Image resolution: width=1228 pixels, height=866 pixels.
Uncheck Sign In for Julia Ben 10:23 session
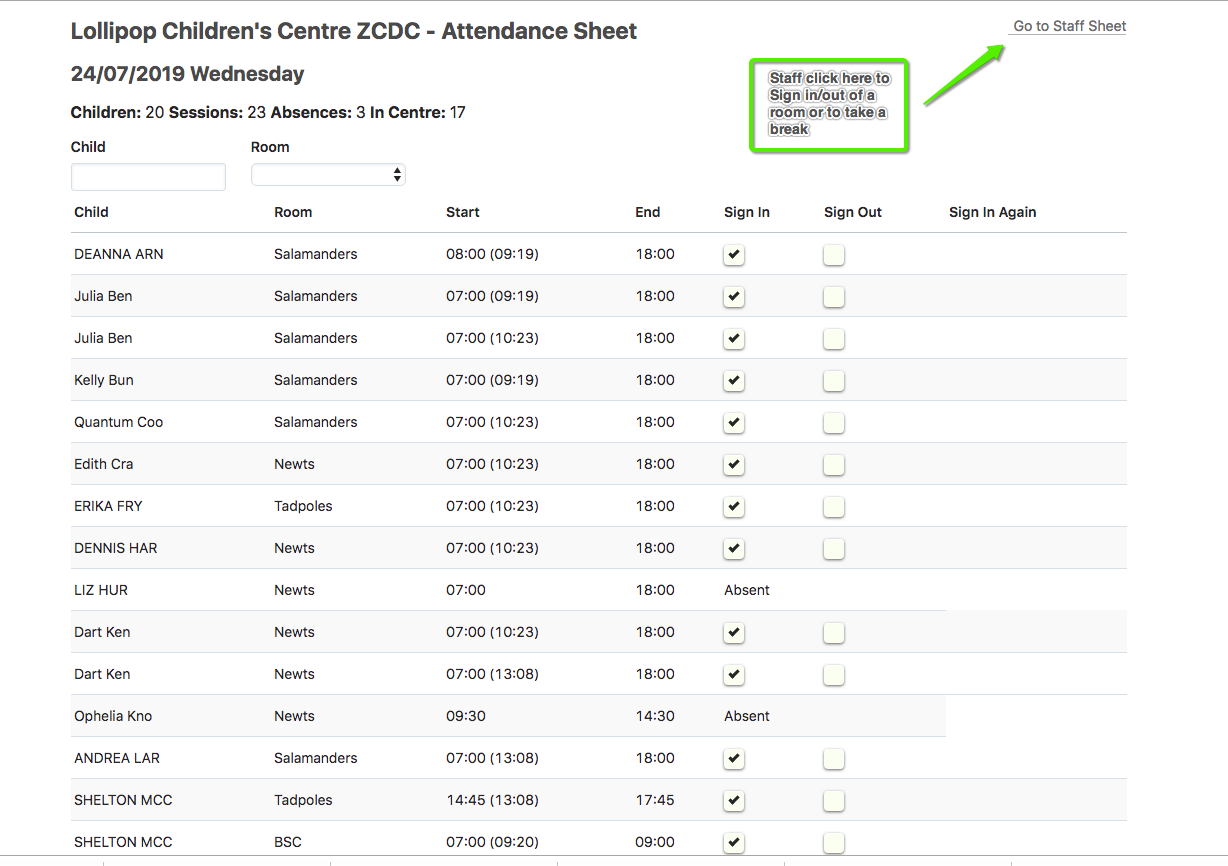[x=734, y=339]
